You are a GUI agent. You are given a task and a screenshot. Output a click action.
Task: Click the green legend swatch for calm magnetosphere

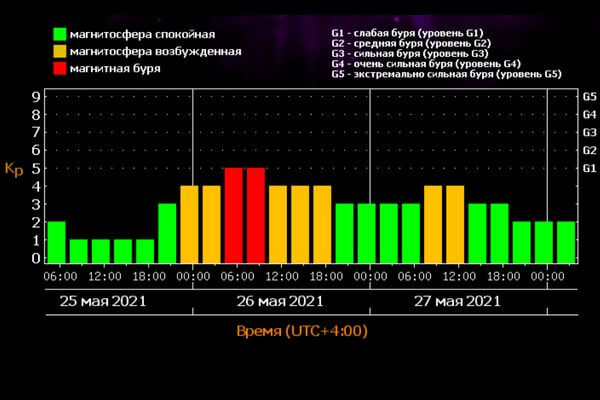click(x=63, y=33)
